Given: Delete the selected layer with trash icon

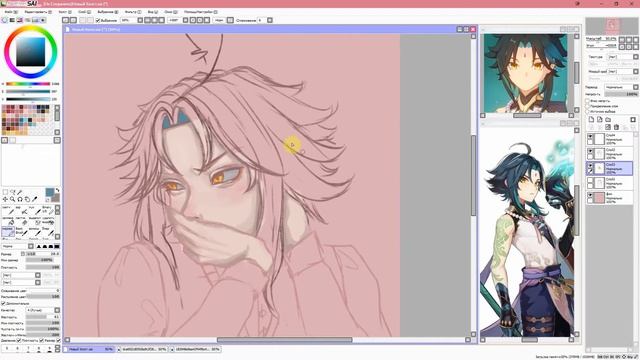Looking at the screenshot, I should 616,127.
